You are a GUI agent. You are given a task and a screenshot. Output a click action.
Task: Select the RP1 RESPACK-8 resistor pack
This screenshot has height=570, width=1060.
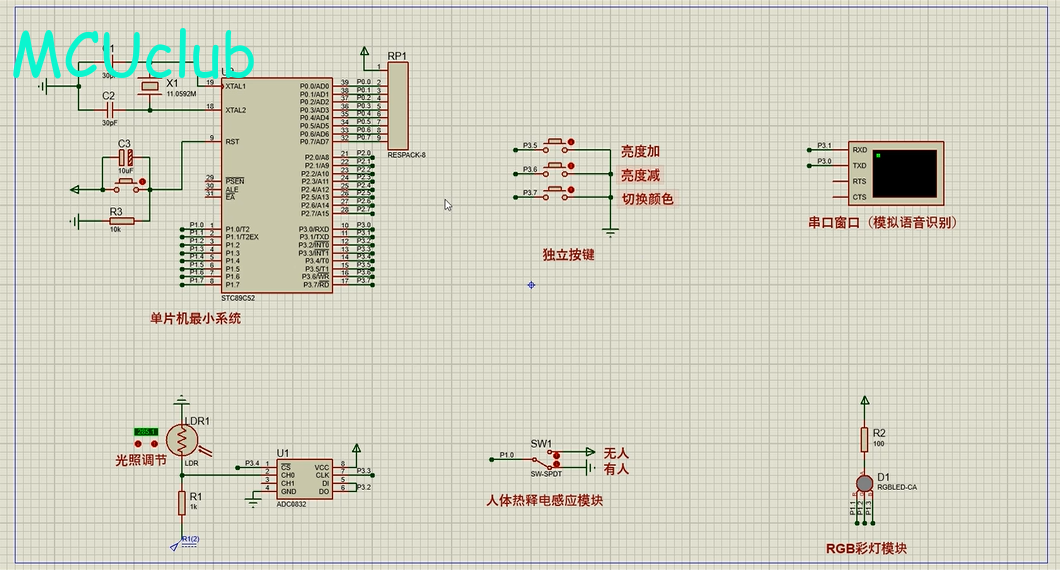point(398,105)
